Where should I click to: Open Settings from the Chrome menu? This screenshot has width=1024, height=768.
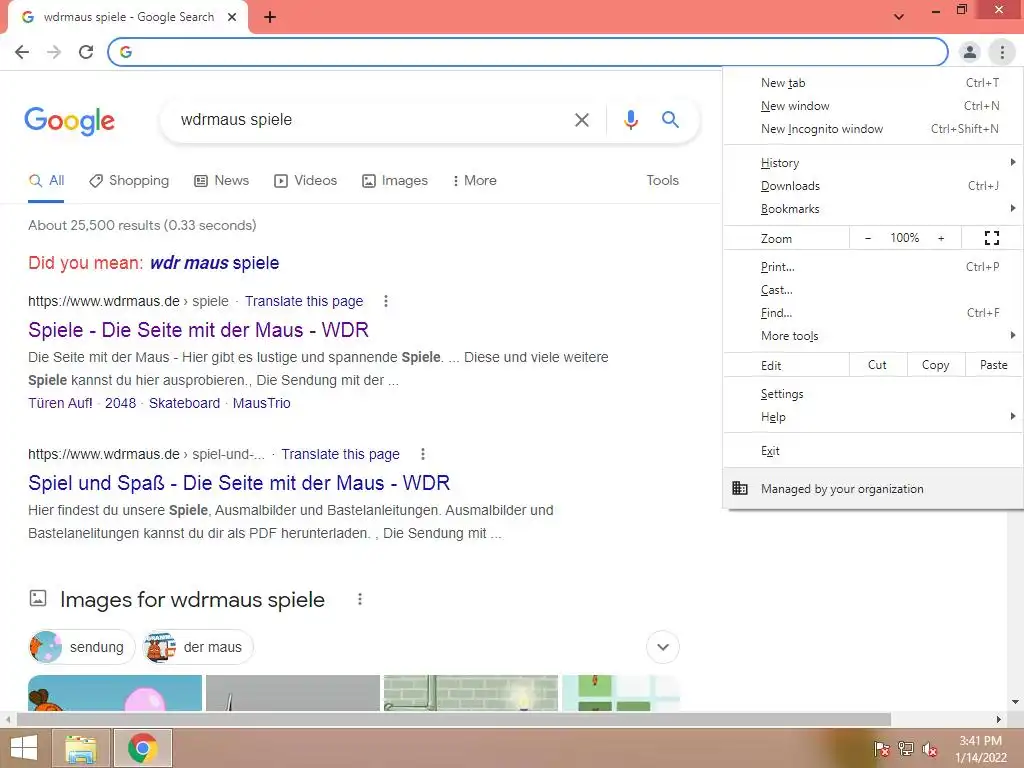(873, 394)
